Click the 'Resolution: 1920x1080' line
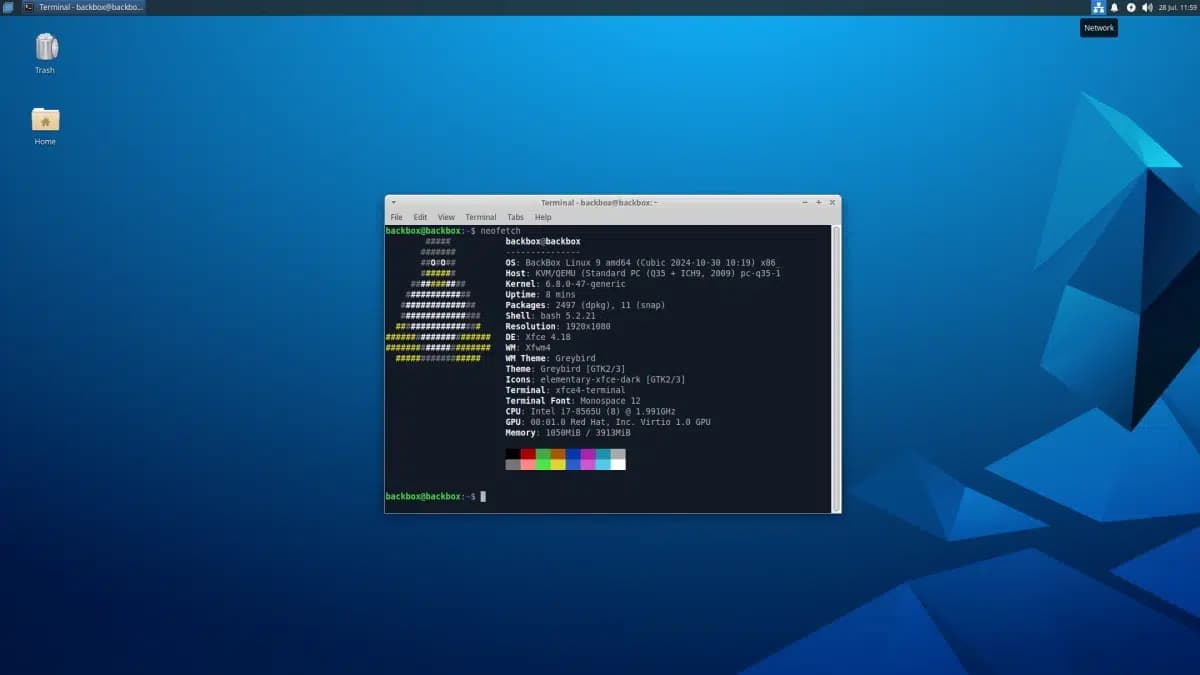 pos(558,326)
